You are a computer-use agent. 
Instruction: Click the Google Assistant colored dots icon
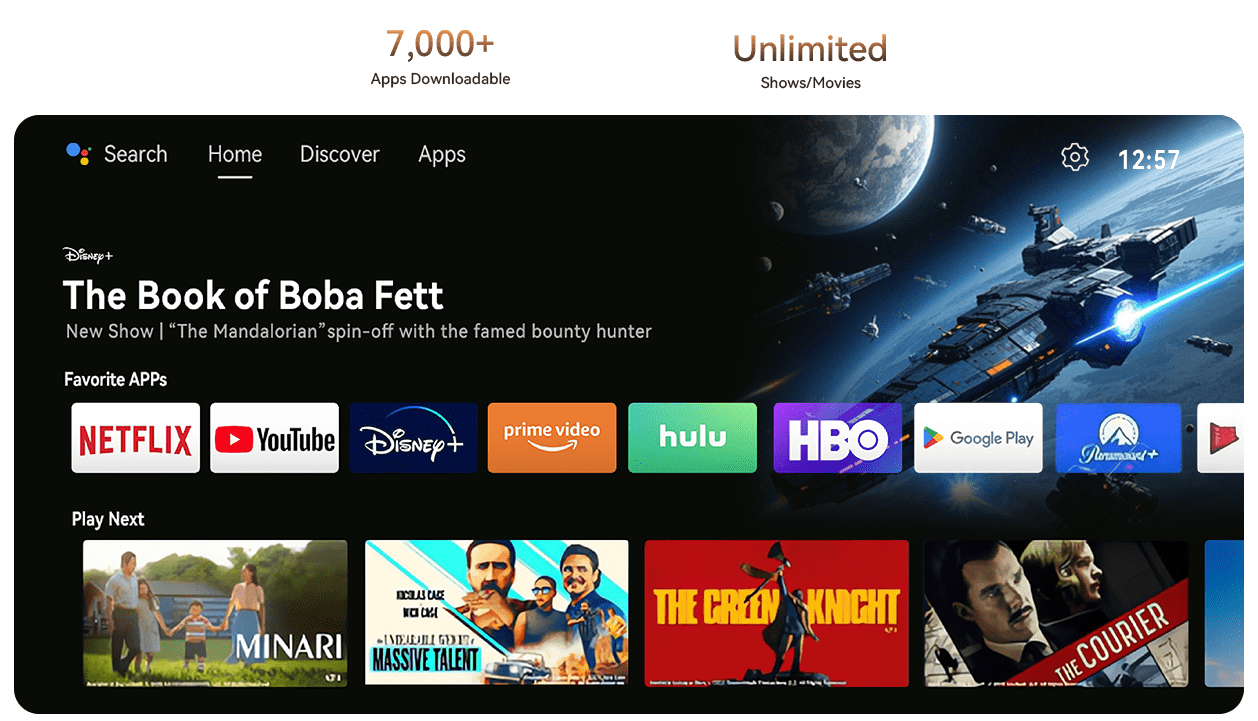point(78,153)
